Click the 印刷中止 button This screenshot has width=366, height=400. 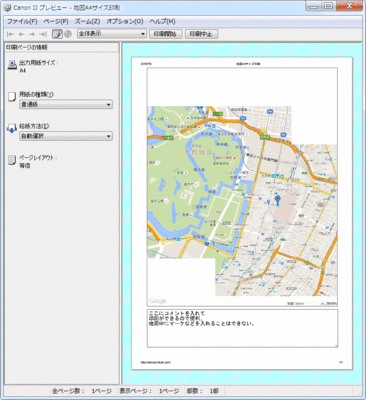(202, 34)
